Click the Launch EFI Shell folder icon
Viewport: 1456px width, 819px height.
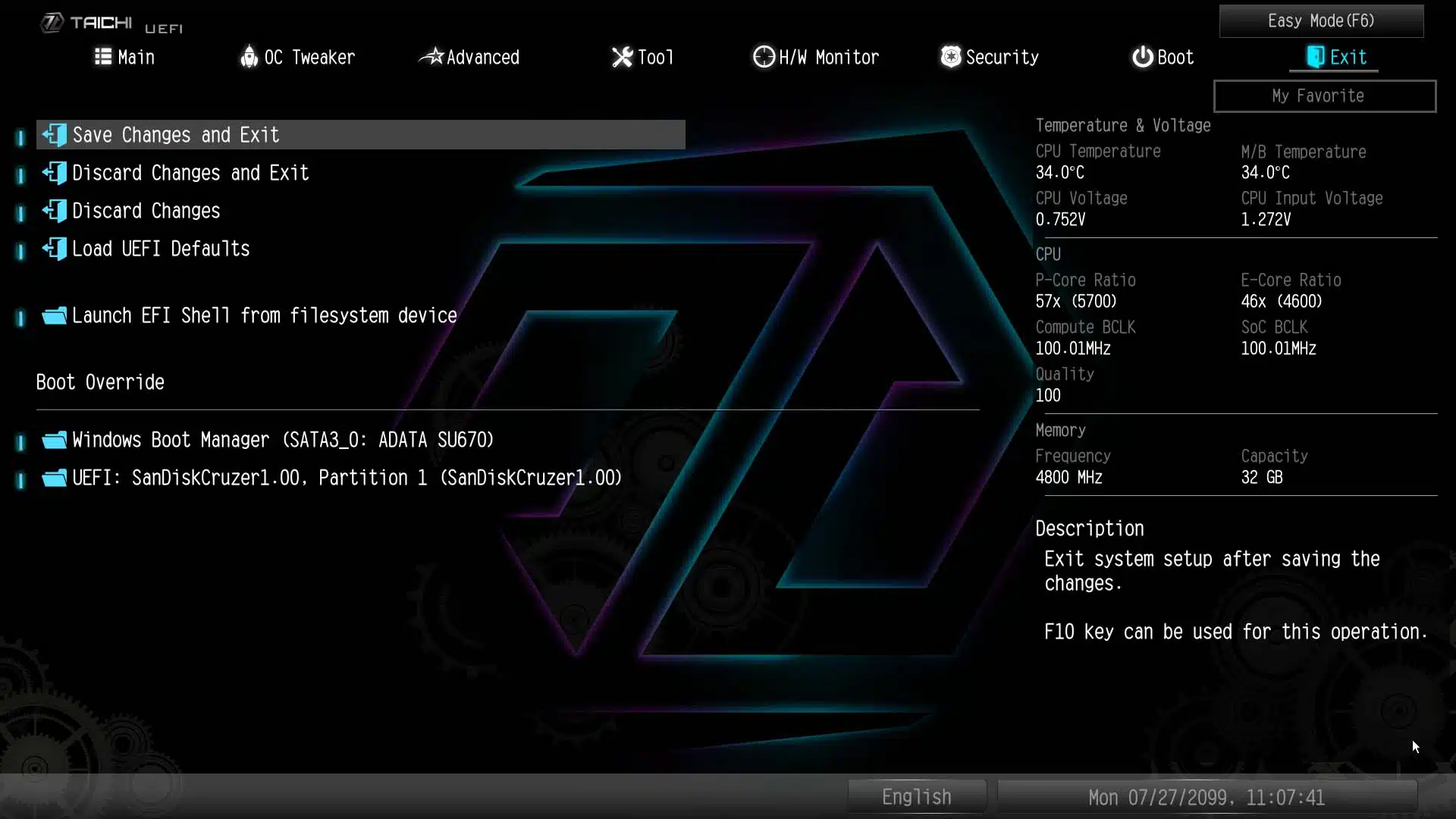tap(54, 315)
